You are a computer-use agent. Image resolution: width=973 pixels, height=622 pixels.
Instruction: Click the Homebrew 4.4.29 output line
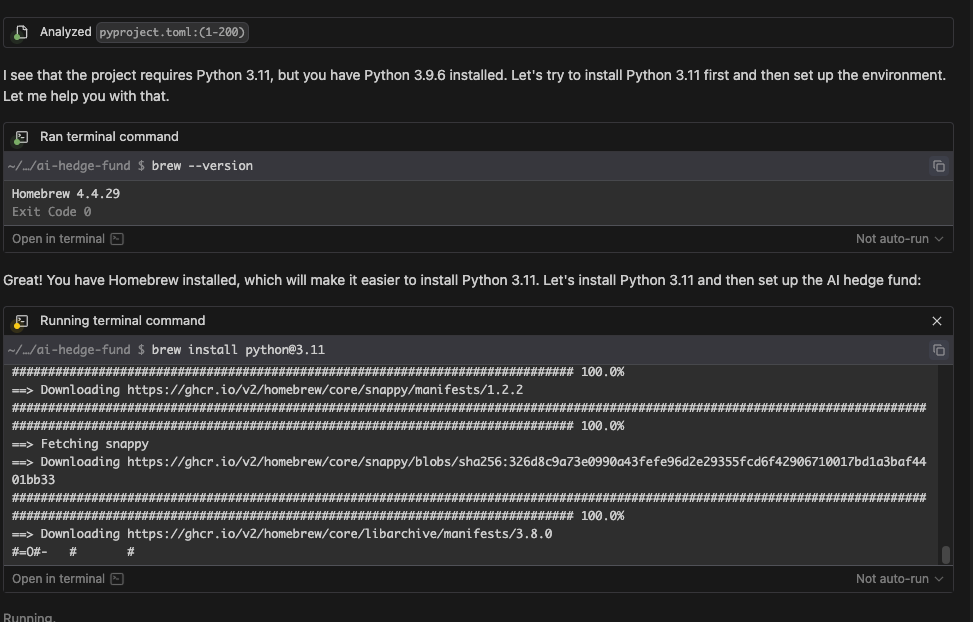(x=66, y=194)
